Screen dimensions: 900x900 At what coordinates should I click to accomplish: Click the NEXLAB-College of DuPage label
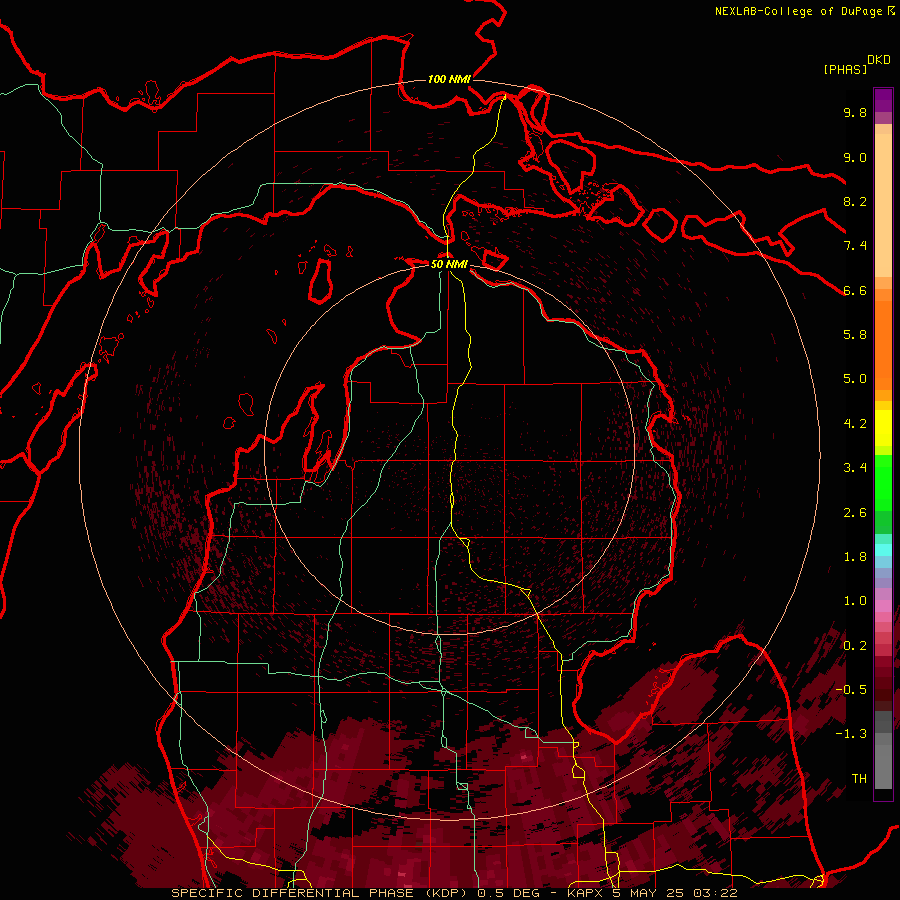798,11
